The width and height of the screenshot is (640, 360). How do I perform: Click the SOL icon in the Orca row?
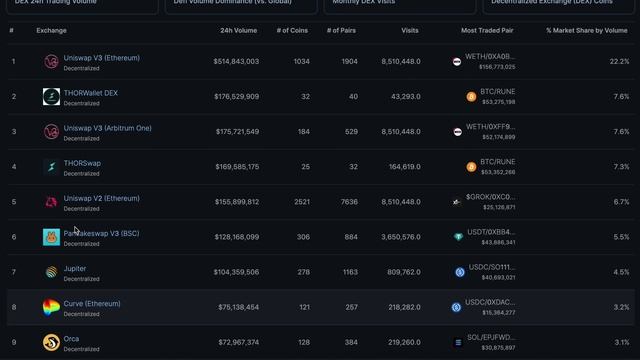[x=458, y=342]
